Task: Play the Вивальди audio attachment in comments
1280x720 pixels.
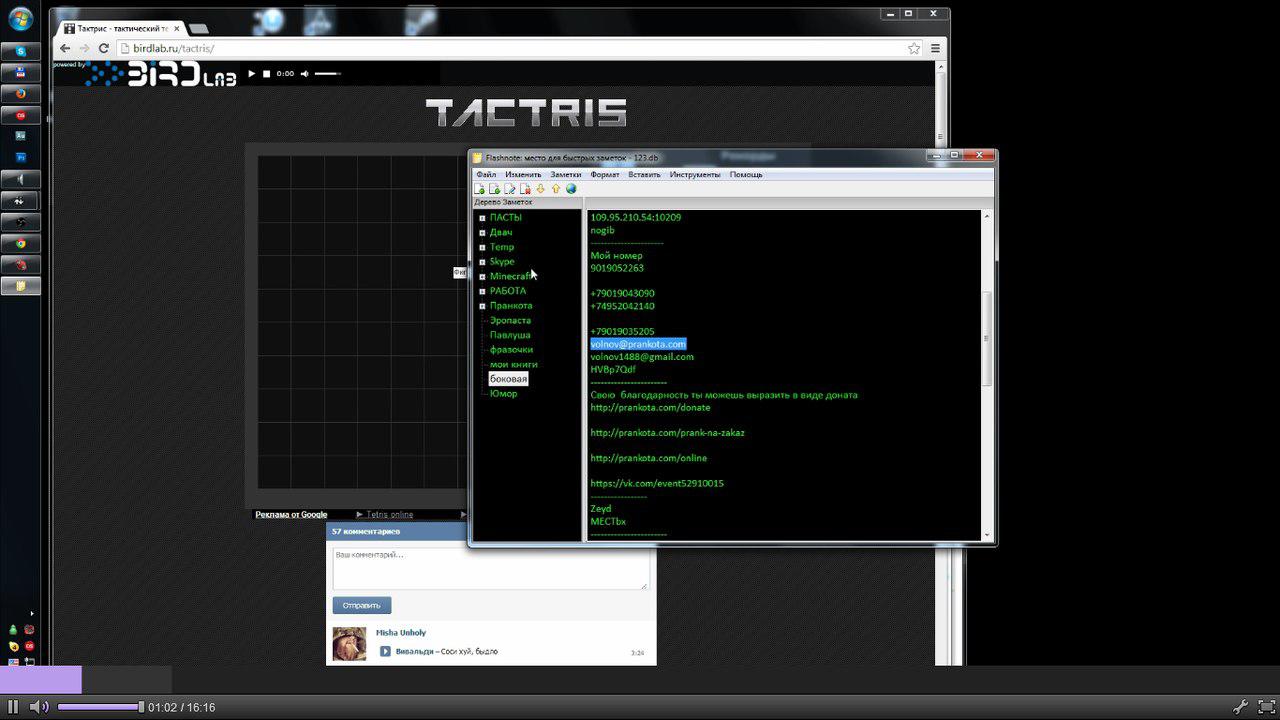Action: 386,652
